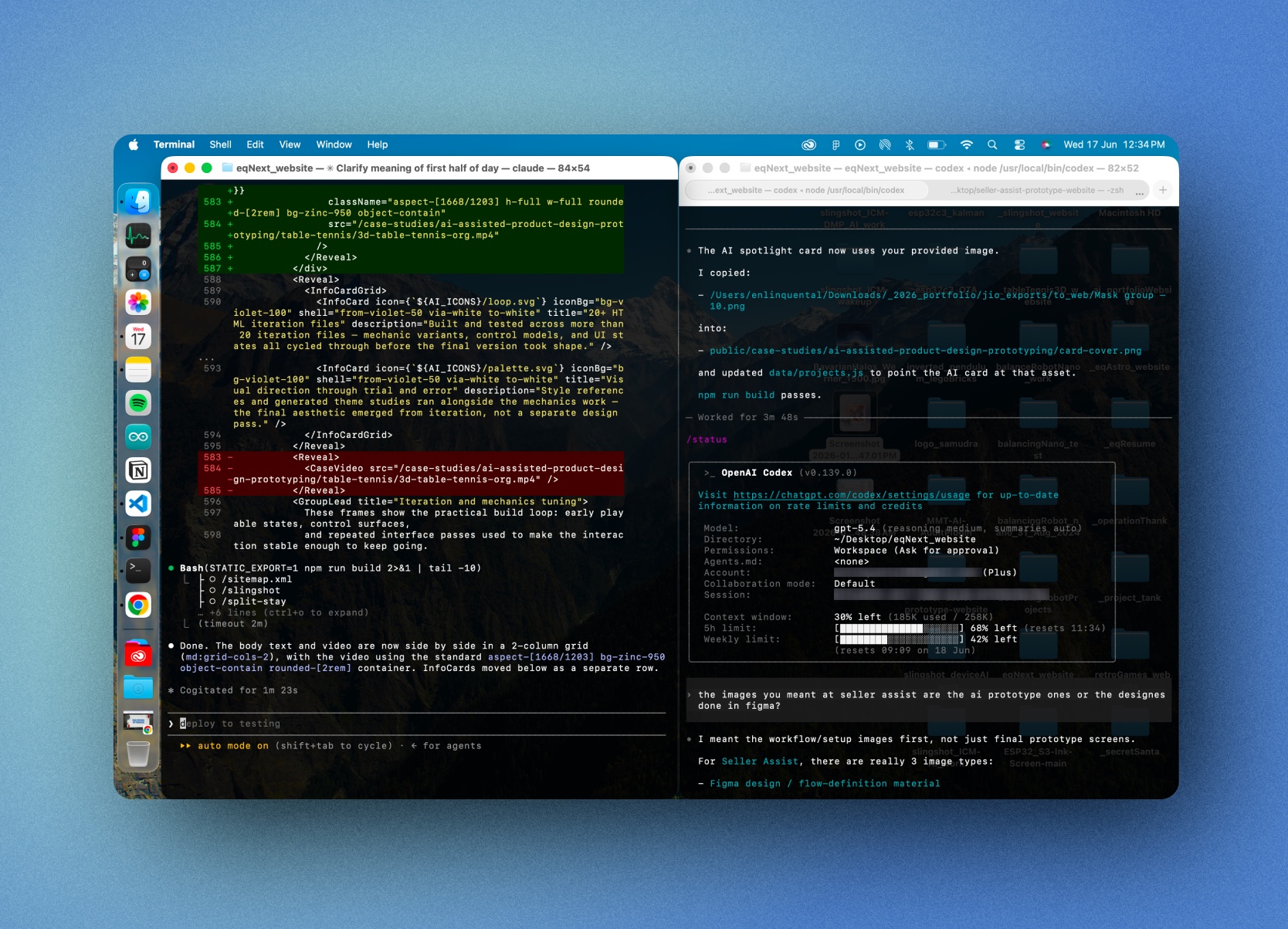This screenshot has width=1288, height=929.
Task: Click the Weekly limit progress bar
Action: tap(899, 639)
